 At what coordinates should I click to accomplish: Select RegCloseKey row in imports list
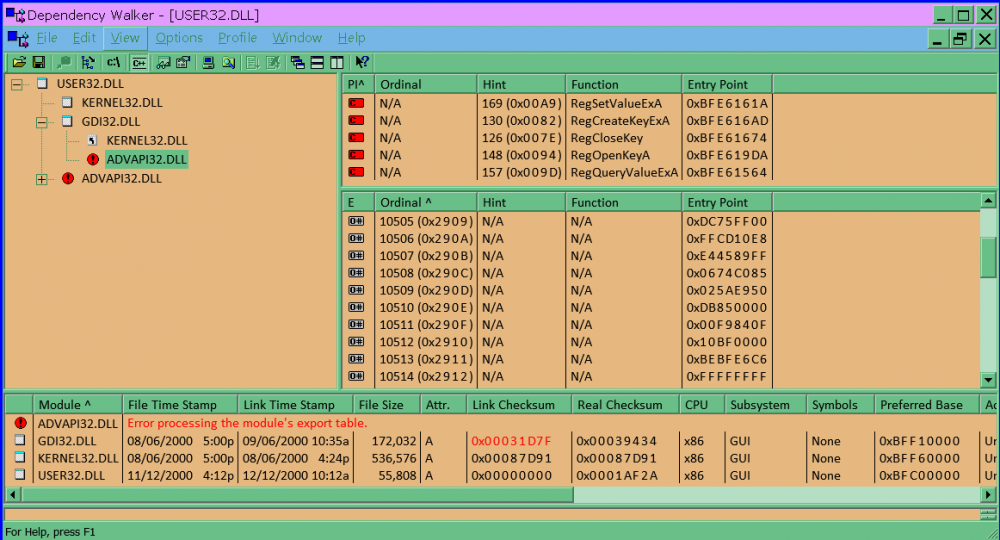[606, 138]
